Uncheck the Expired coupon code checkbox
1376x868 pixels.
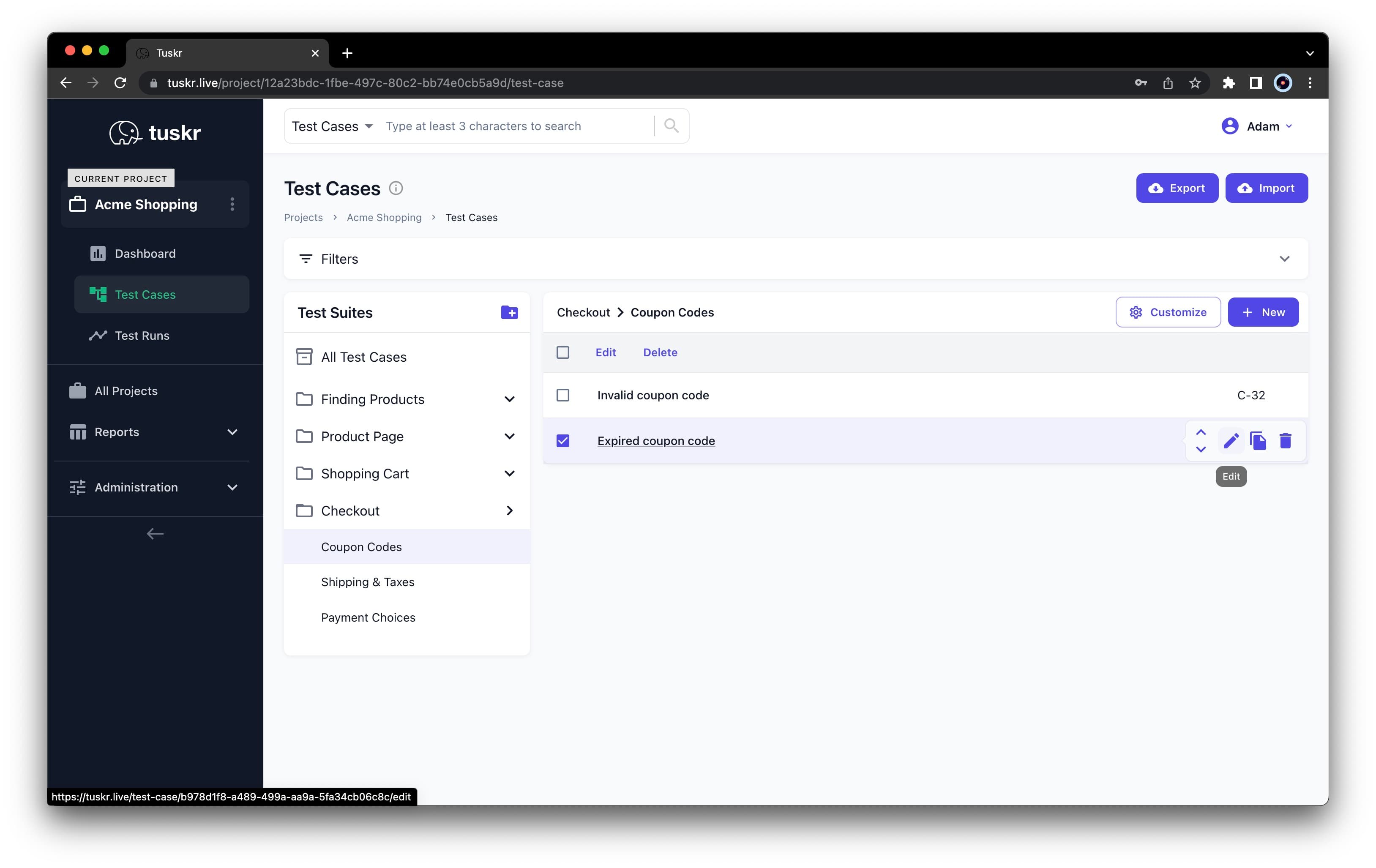[563, 441]
